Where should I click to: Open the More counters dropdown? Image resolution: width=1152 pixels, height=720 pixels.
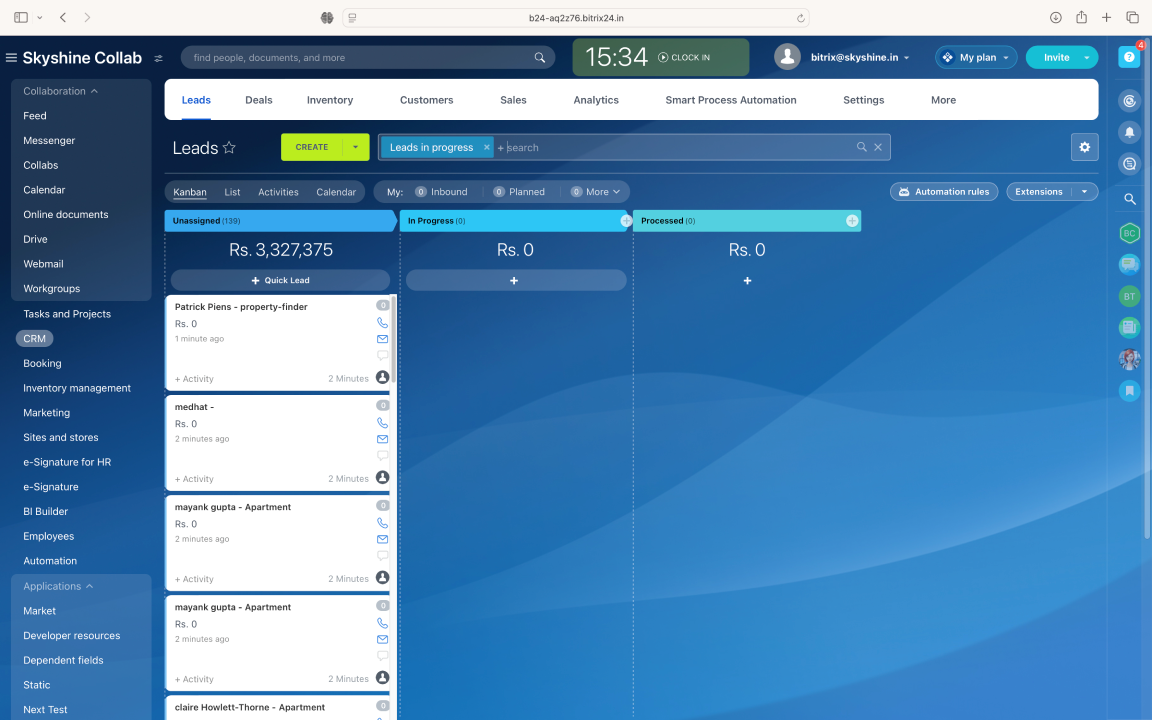point(597,192)
